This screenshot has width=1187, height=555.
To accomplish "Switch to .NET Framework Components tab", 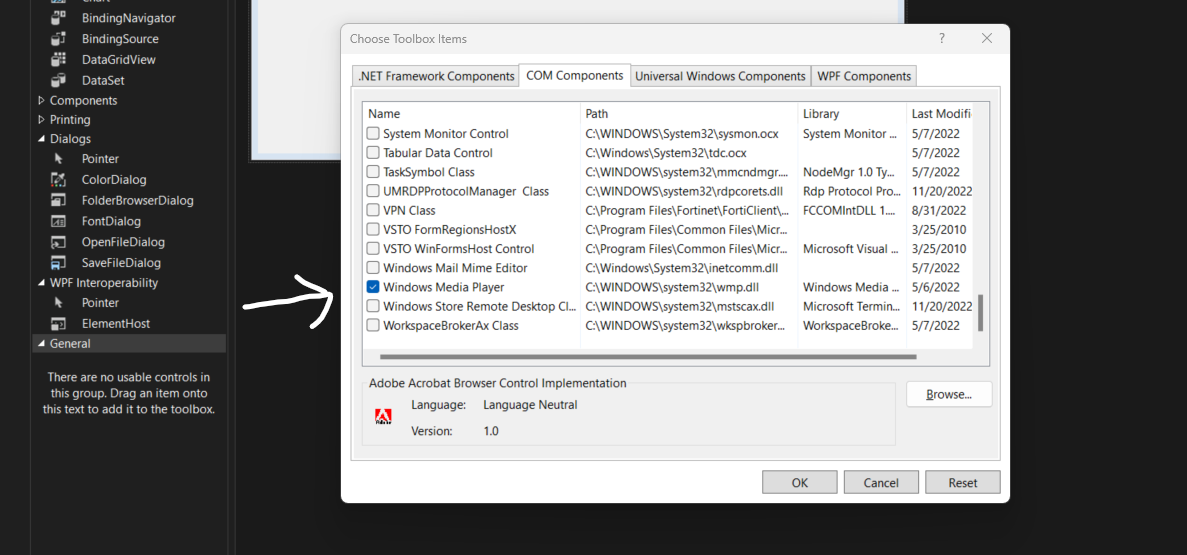I will [436, 76].
